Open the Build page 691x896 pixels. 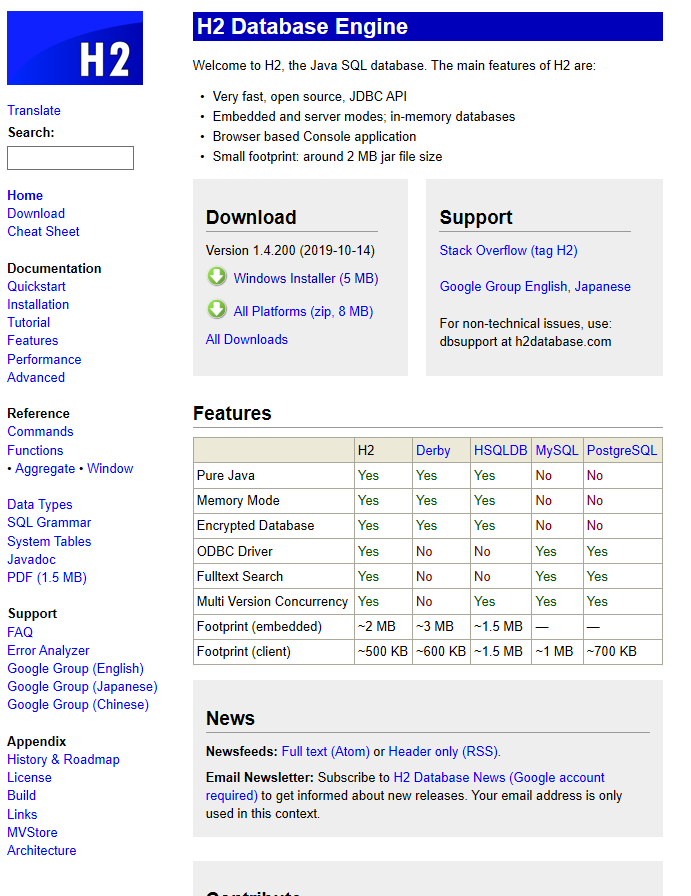coord(21,795)
